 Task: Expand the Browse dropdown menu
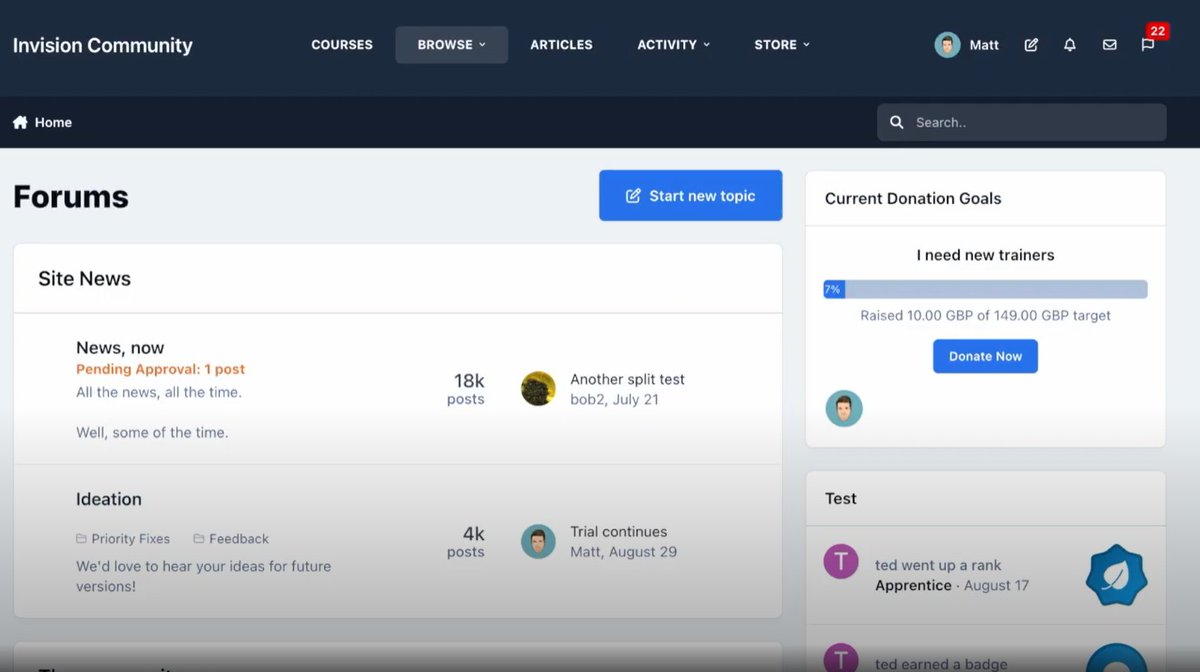click(x=452, y=45)
